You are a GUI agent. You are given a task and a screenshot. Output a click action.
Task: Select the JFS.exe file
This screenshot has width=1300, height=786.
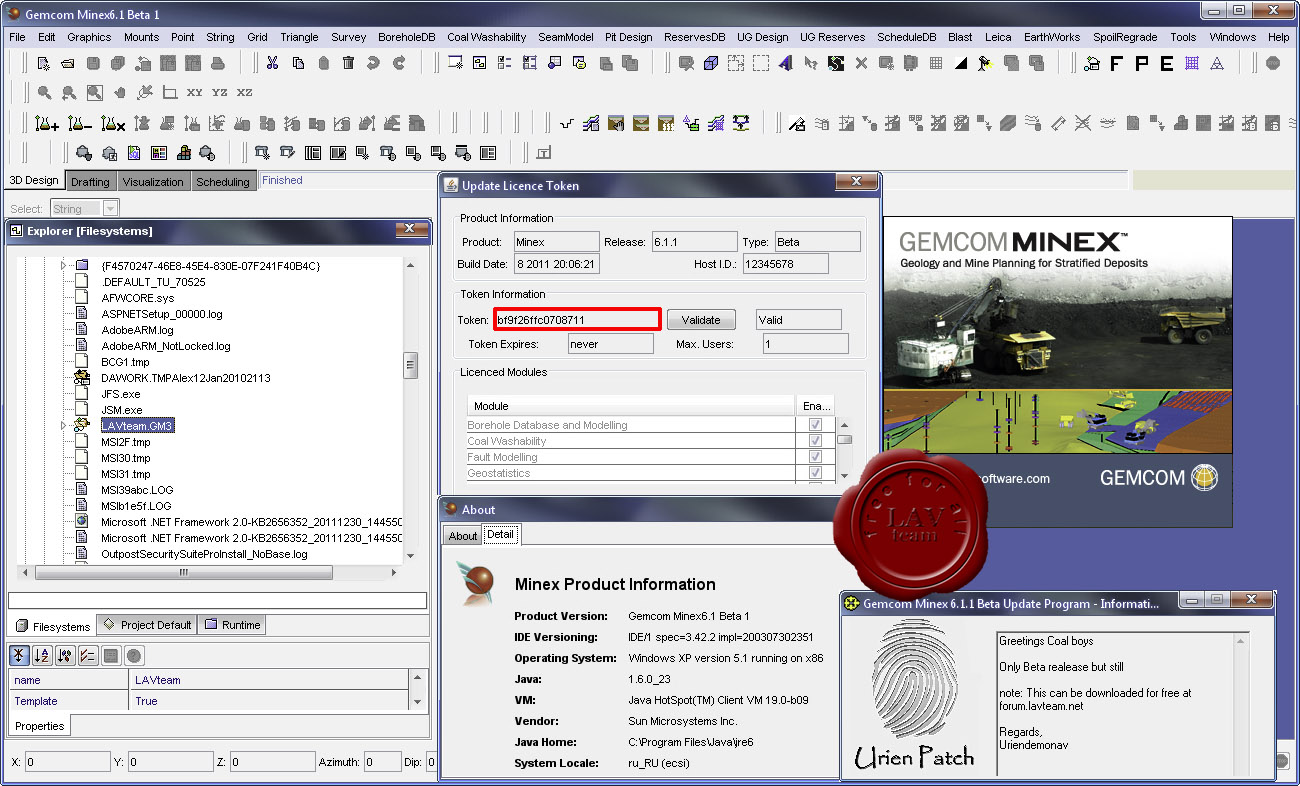click(x=121, y=394)
